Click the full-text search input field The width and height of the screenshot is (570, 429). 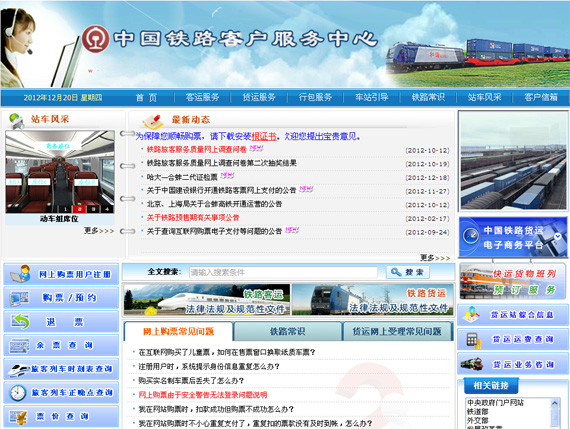pyautogui.click(x=283, y=272)
